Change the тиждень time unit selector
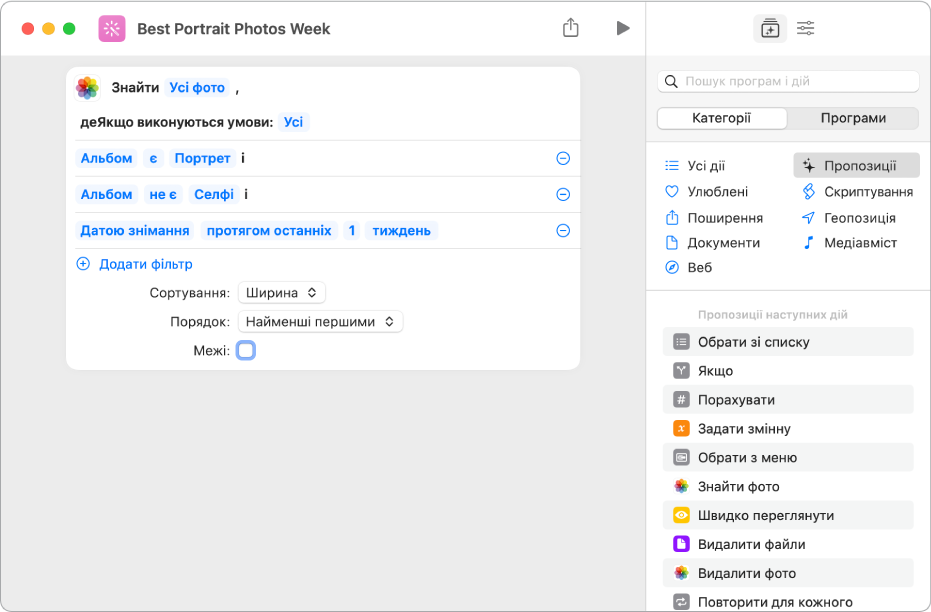 pyautogui.click(x=401, y=231)
